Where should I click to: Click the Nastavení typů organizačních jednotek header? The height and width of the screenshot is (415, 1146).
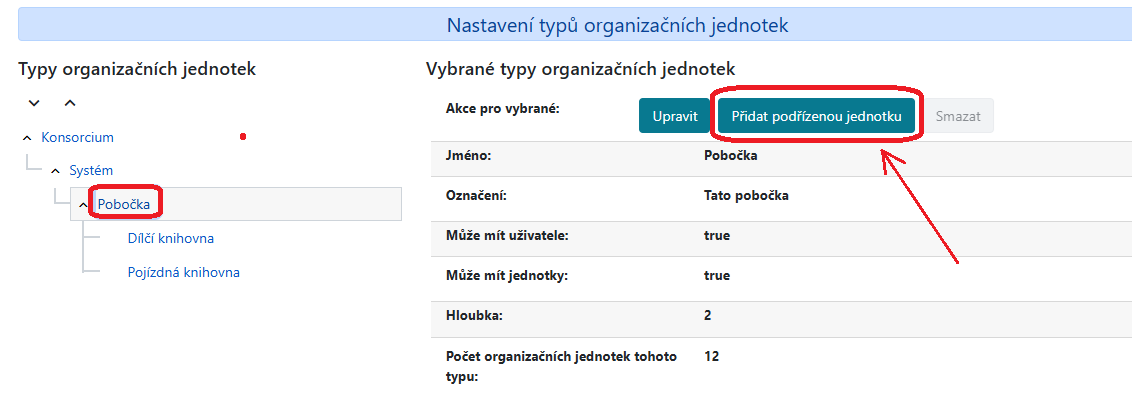617,25
